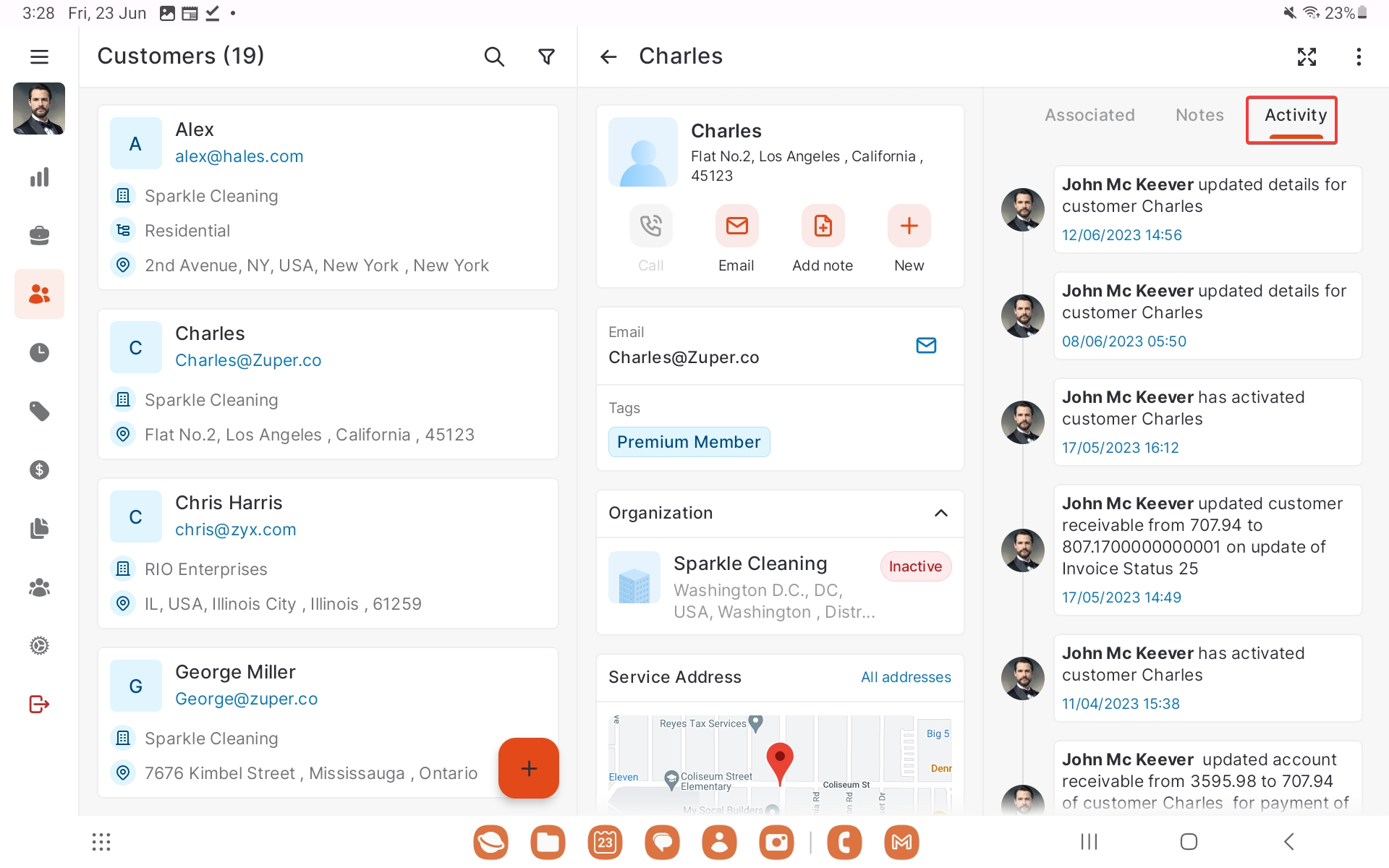Open the customer search icon

pos(494,56)
